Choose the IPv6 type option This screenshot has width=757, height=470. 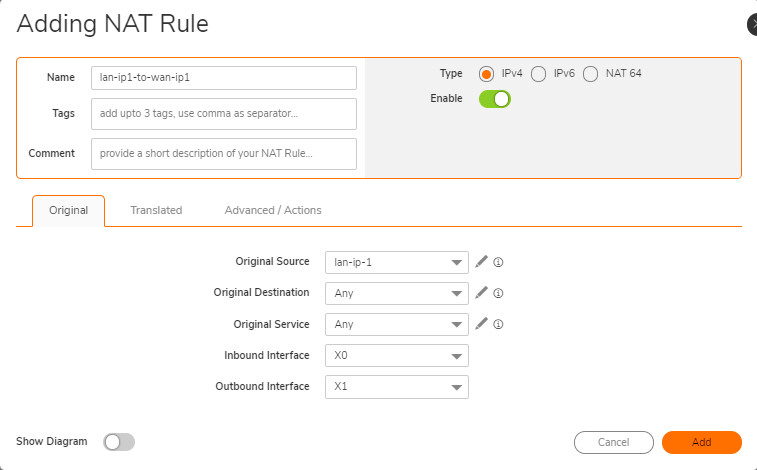click(x=538, y=74)
